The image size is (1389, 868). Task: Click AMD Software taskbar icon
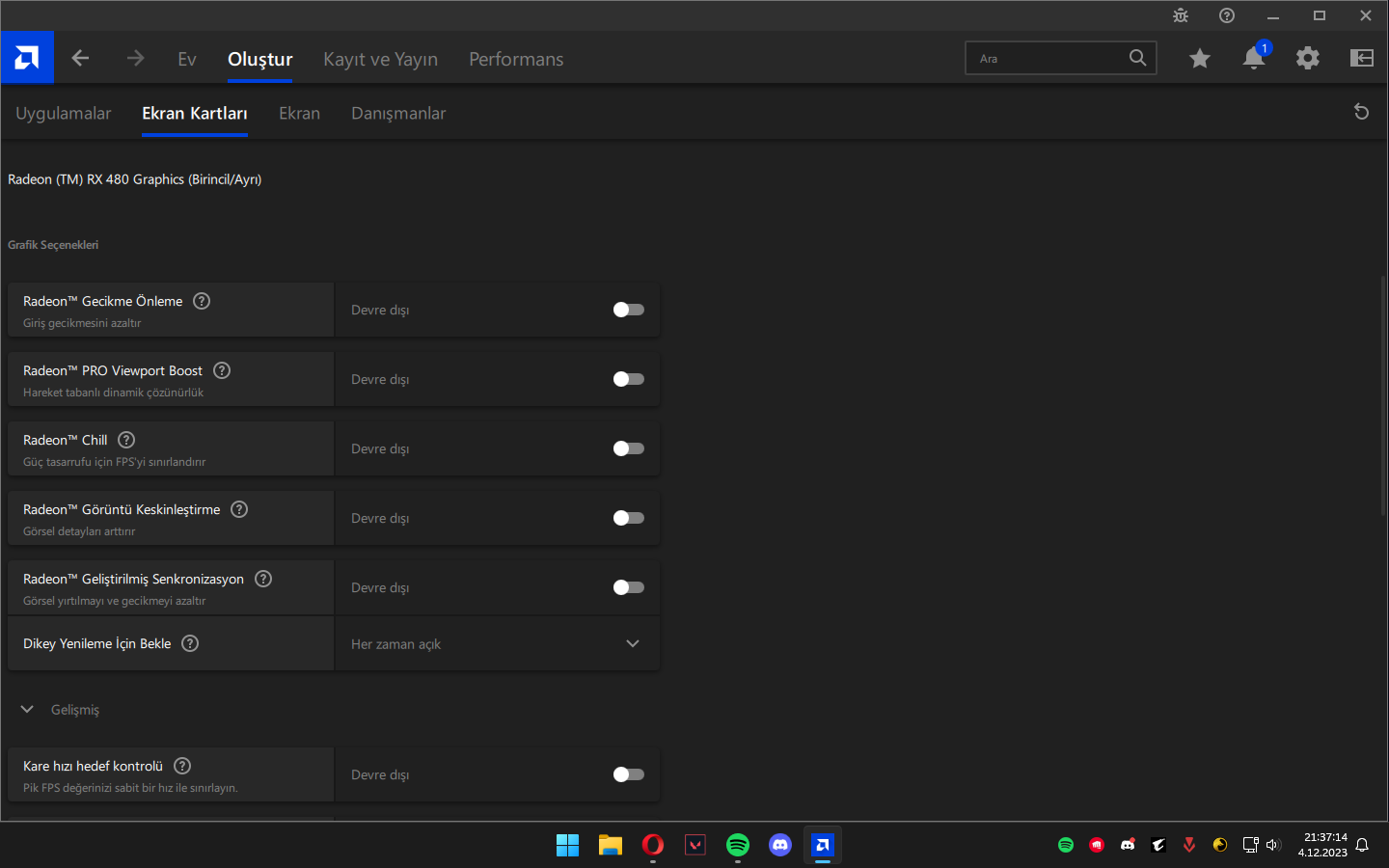tap(823, 845)
